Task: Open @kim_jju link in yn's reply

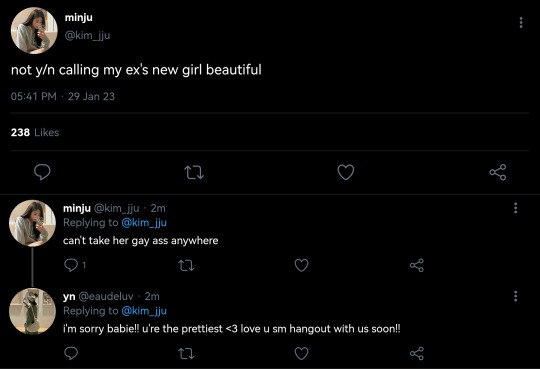Action: click(x=144, y=311)
